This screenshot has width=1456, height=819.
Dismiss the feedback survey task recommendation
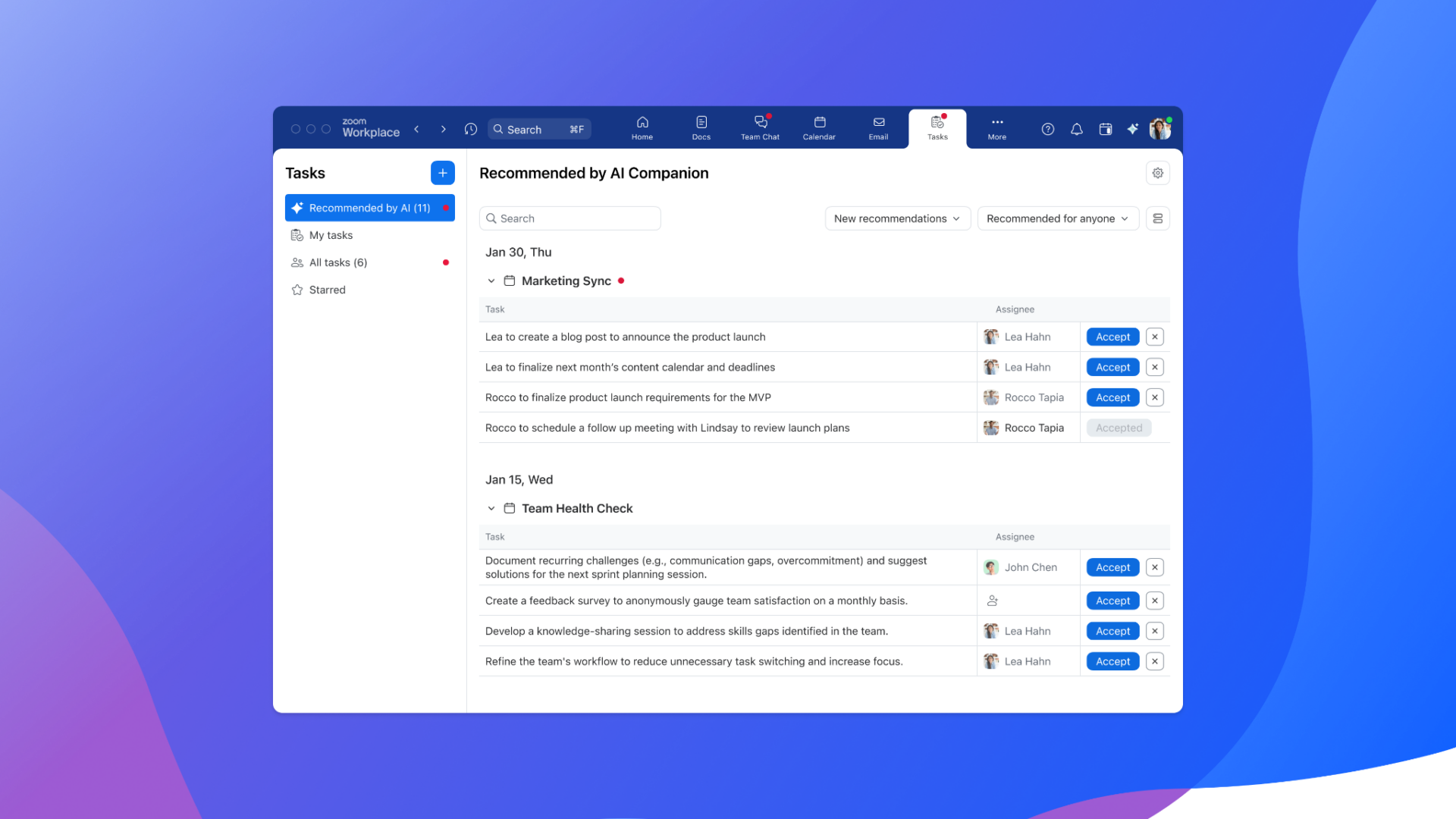coord(1154,601)
